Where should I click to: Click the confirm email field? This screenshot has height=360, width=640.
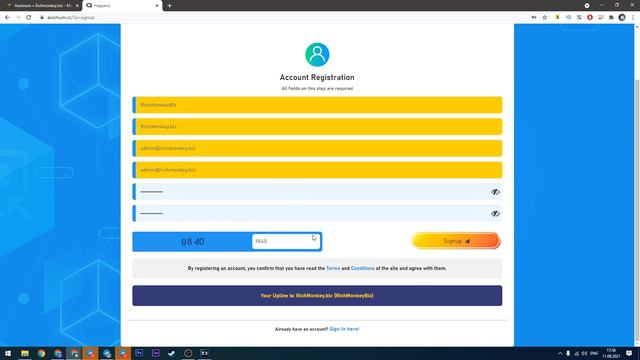coord(317,170)
